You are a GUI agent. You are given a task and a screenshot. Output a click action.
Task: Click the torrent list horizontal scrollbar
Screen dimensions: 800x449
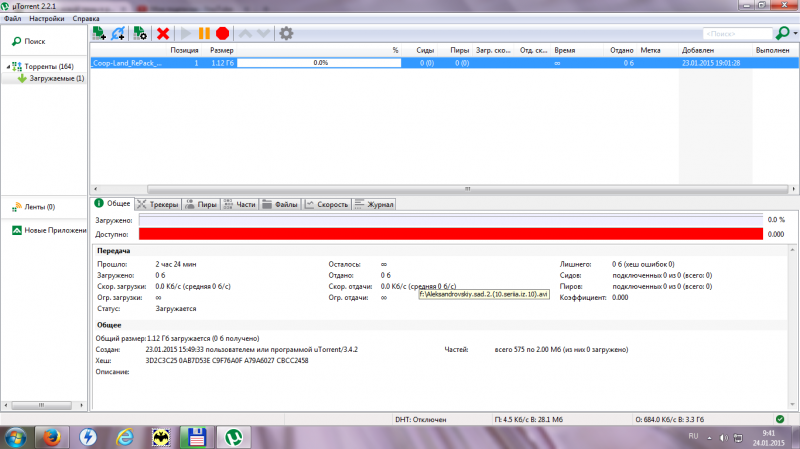pyautogui.click(x=467, y=189)
